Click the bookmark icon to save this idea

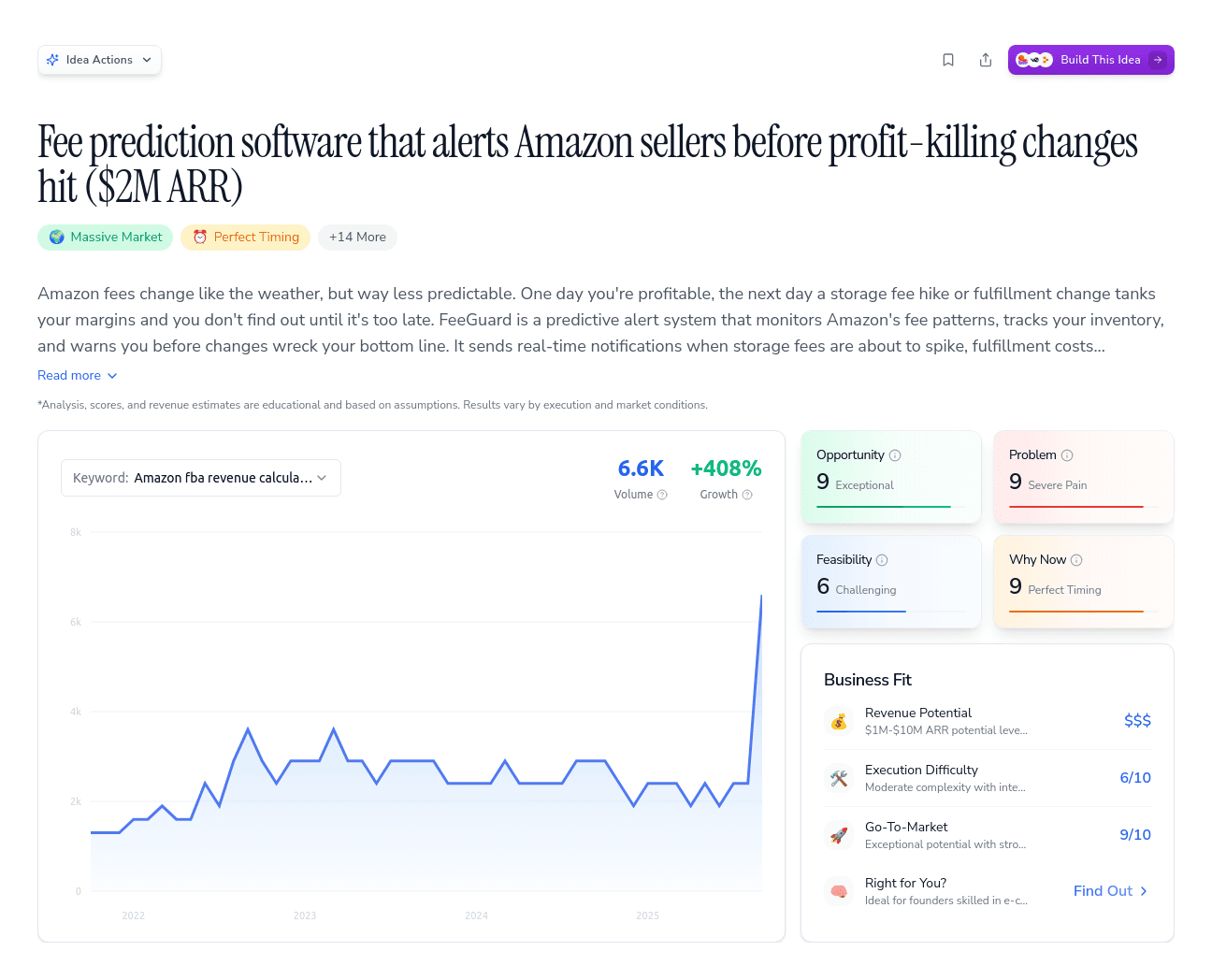click(947, 59)
